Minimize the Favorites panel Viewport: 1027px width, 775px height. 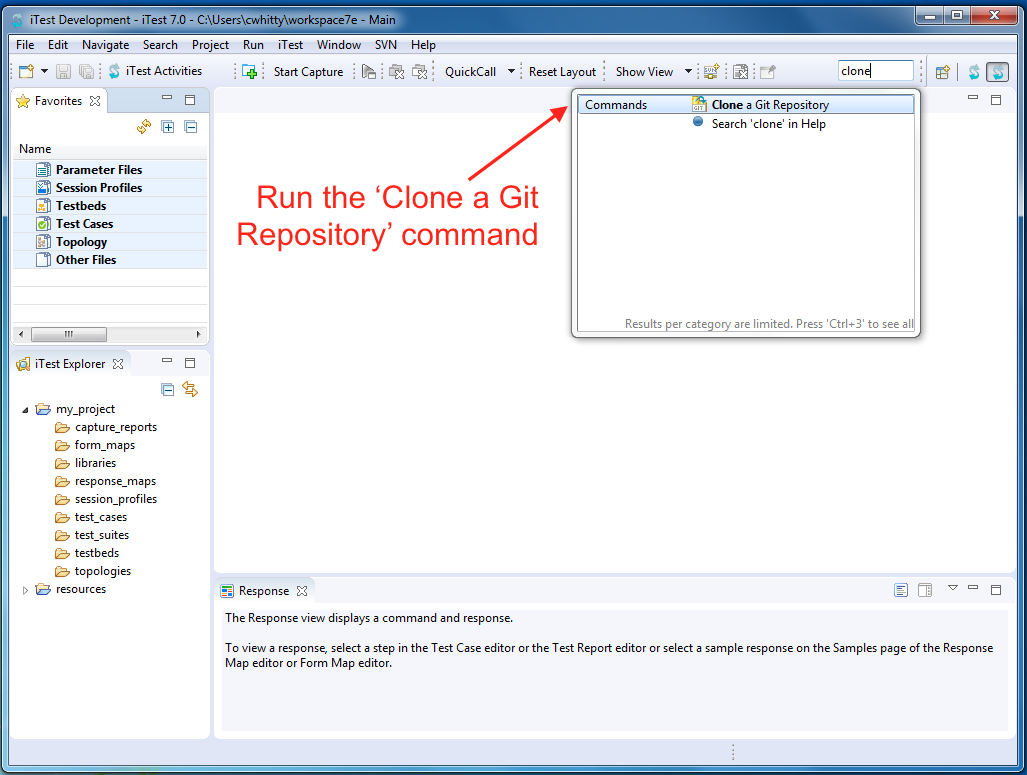[167, 98]
